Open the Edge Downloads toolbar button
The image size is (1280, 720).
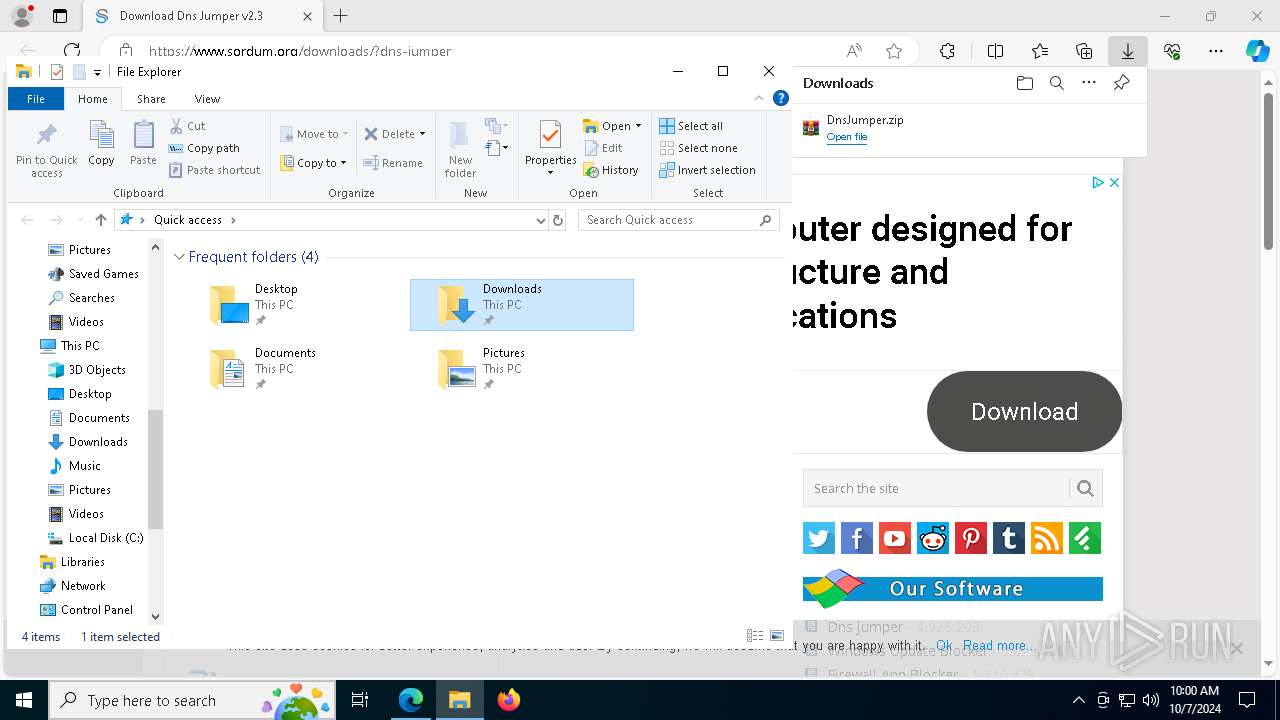pyautogui.click(x=1127, y=51)
